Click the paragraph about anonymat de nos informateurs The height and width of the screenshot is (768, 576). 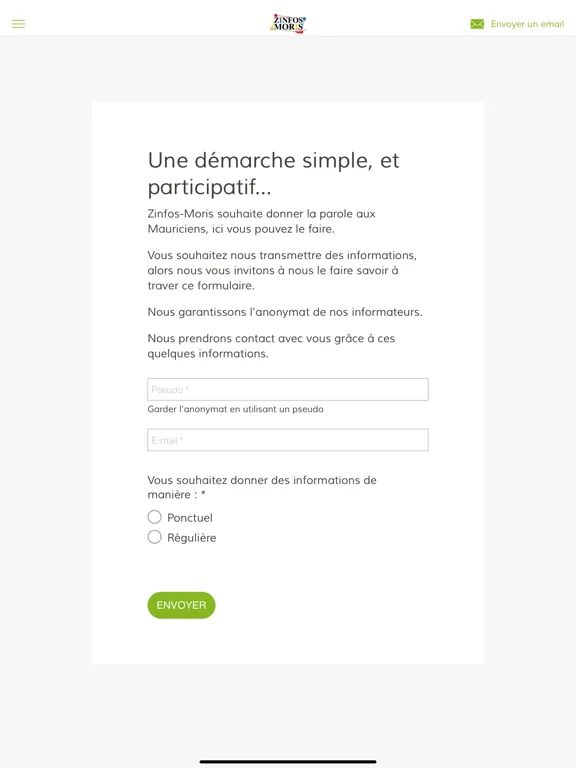285,312
